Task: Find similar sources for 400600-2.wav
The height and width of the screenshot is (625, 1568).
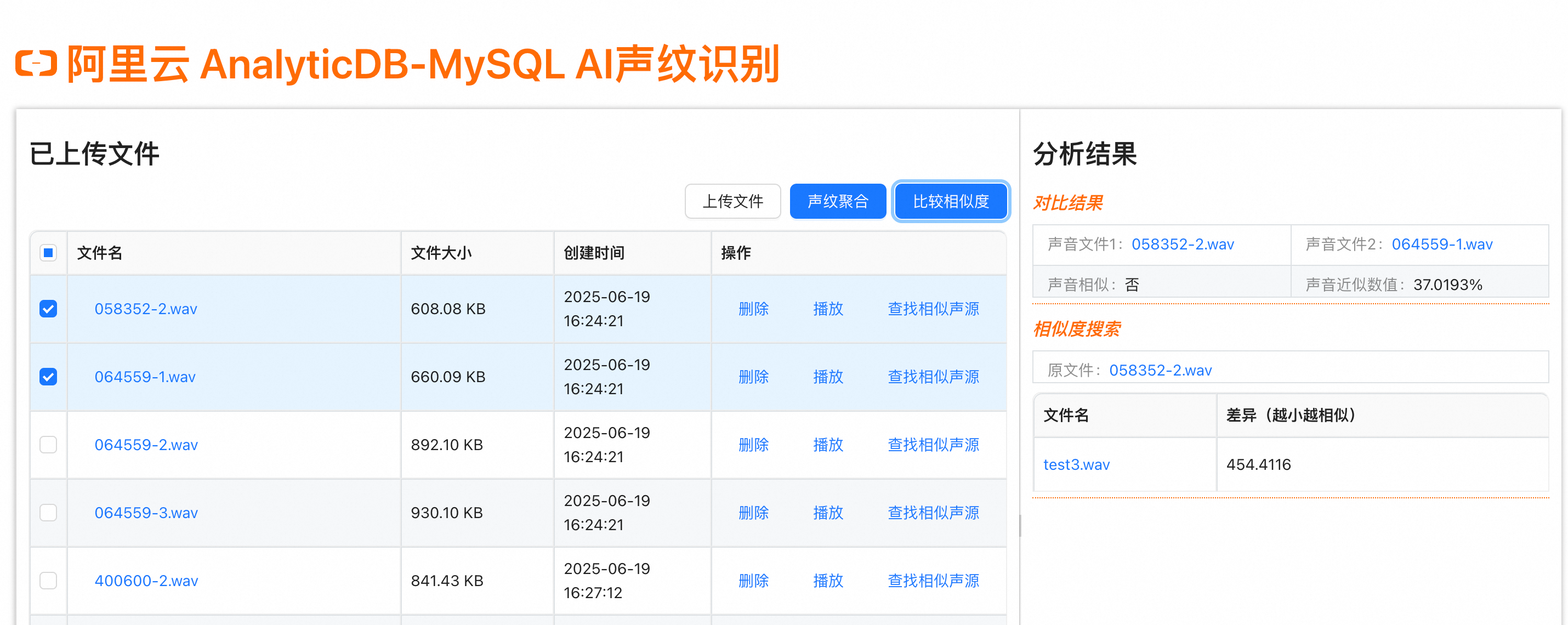Action: (933, 581)
